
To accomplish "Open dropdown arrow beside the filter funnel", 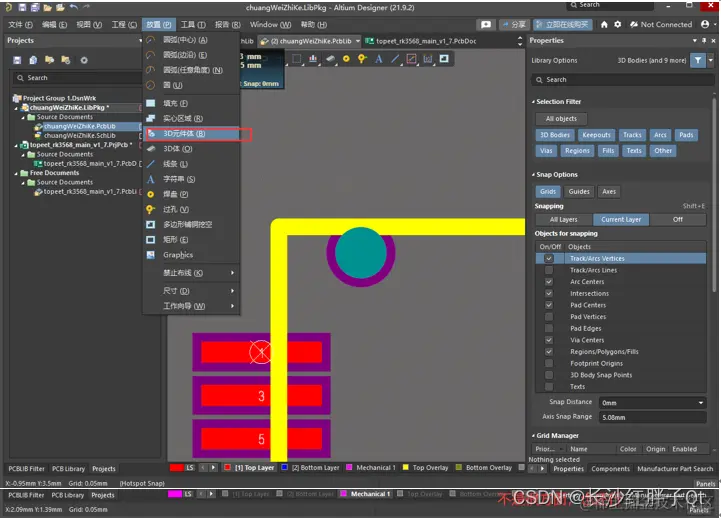I will 710,60.
